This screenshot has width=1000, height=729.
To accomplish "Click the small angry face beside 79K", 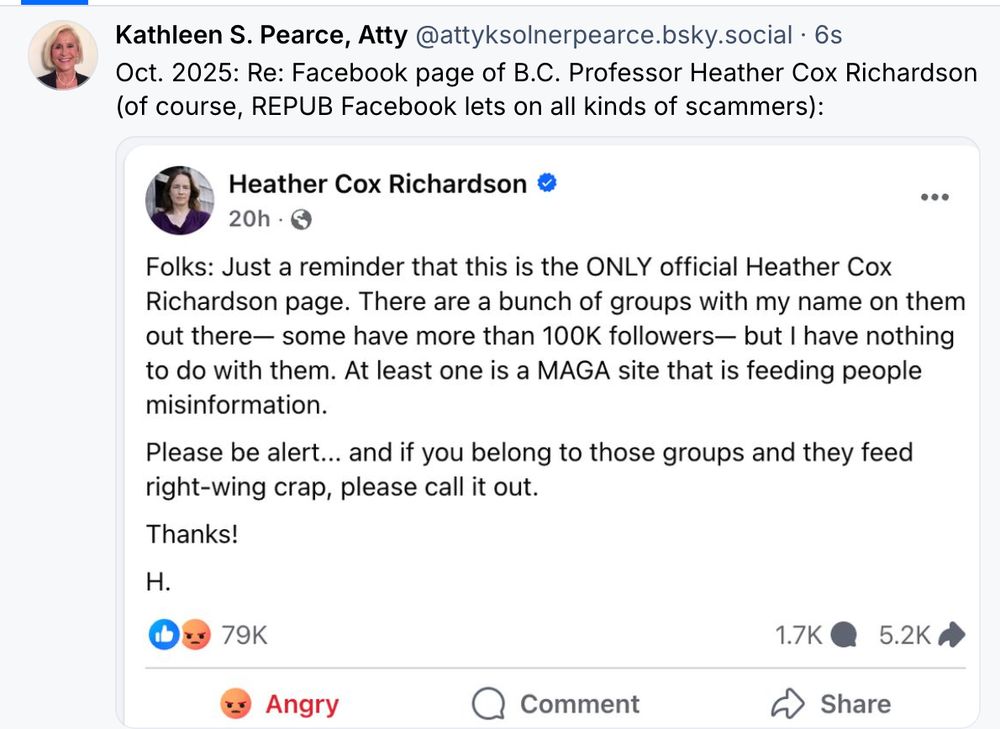I will 195,634.
